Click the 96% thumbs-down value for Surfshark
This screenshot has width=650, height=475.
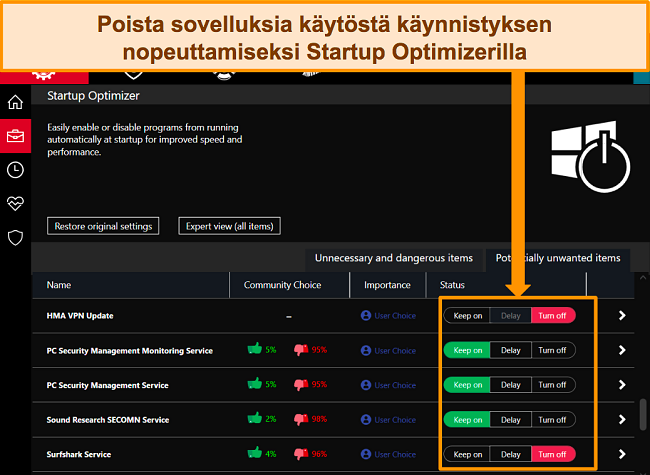(319, 454)
